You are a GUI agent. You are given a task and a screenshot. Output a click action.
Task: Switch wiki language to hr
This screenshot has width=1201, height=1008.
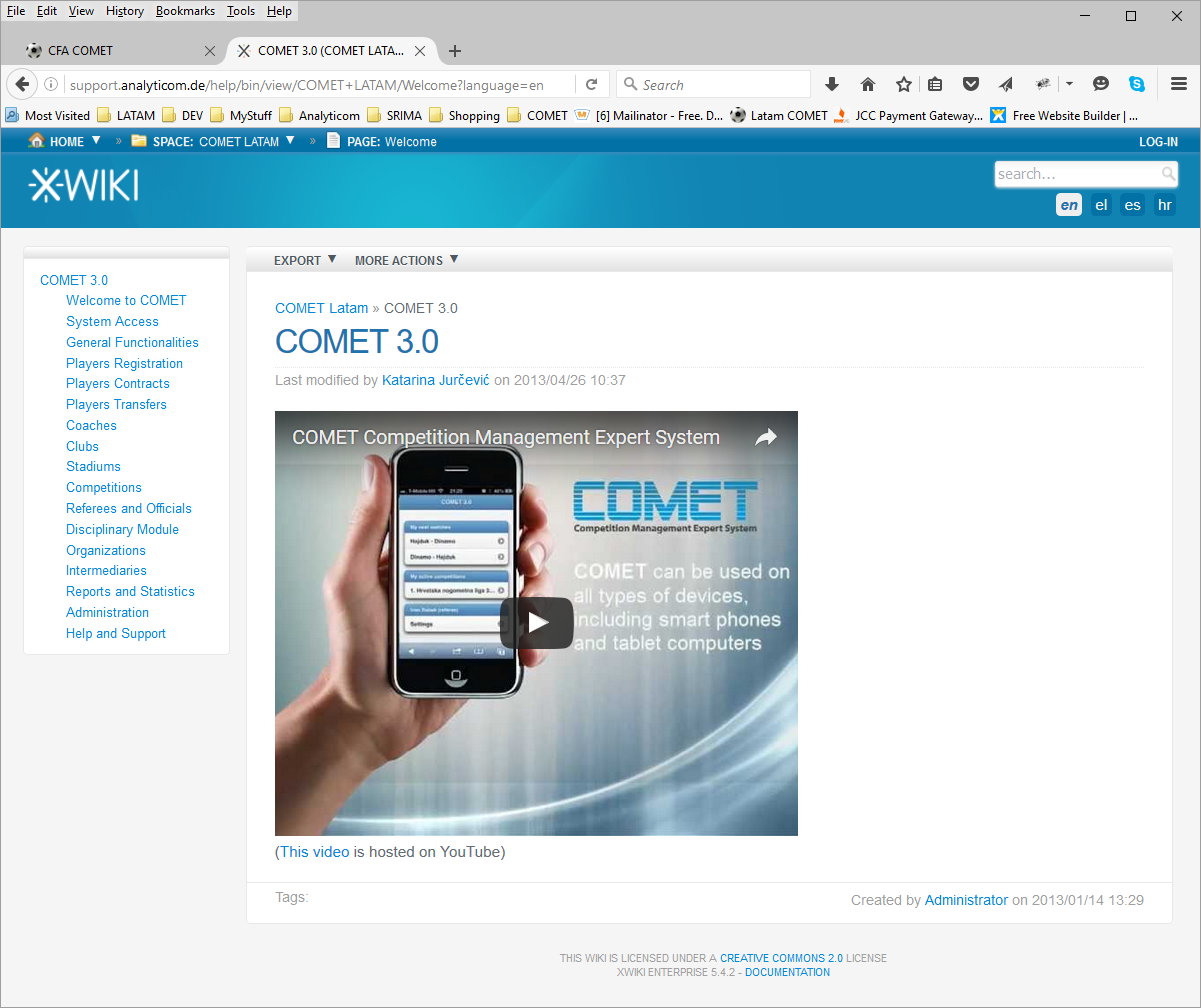(x=1164, y=205)
